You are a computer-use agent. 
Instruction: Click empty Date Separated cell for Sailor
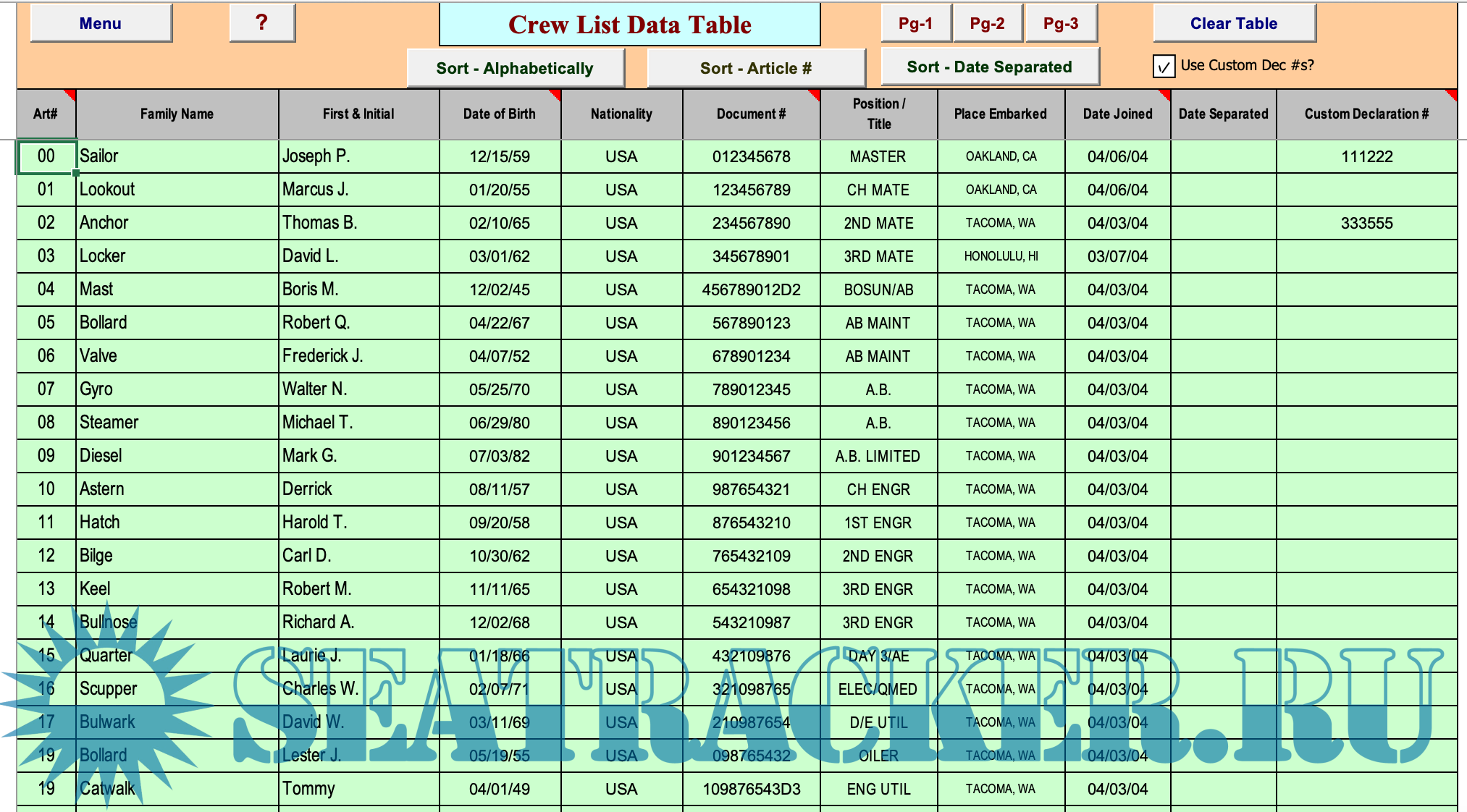tap(1223, 156)
